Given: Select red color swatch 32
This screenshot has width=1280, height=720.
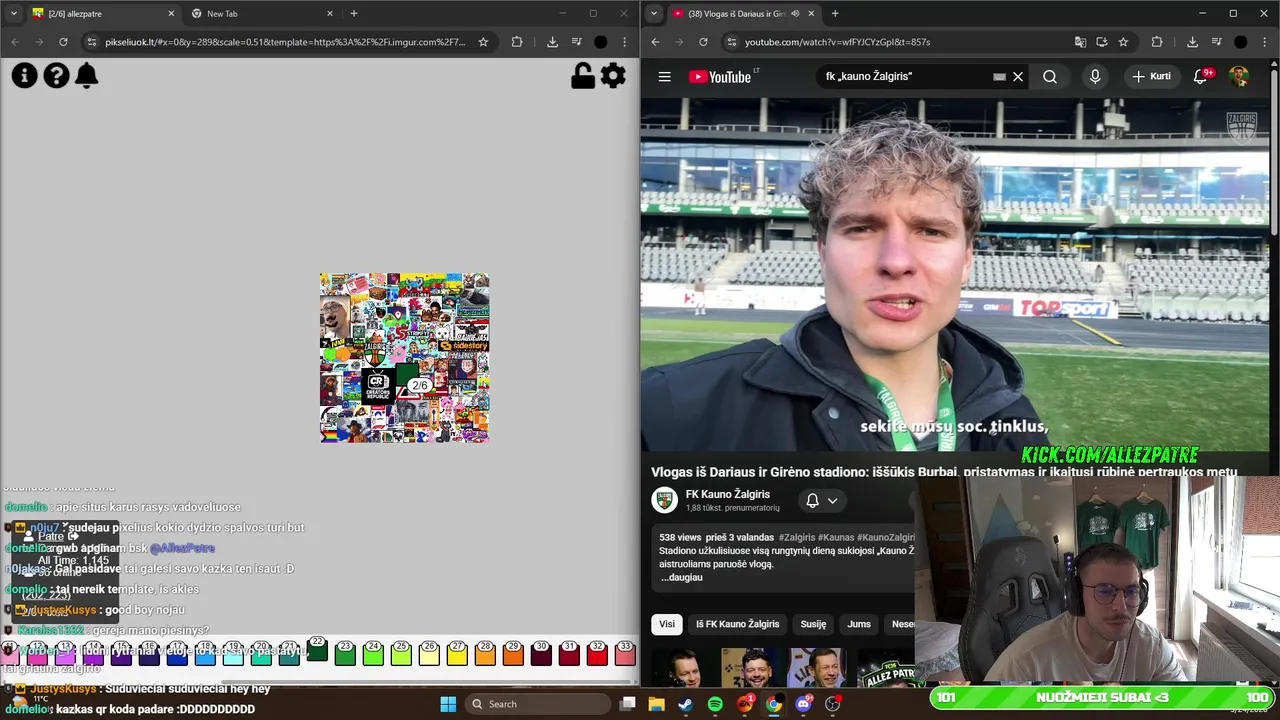Looking at the screenshot, I should (x=597, y=654).
